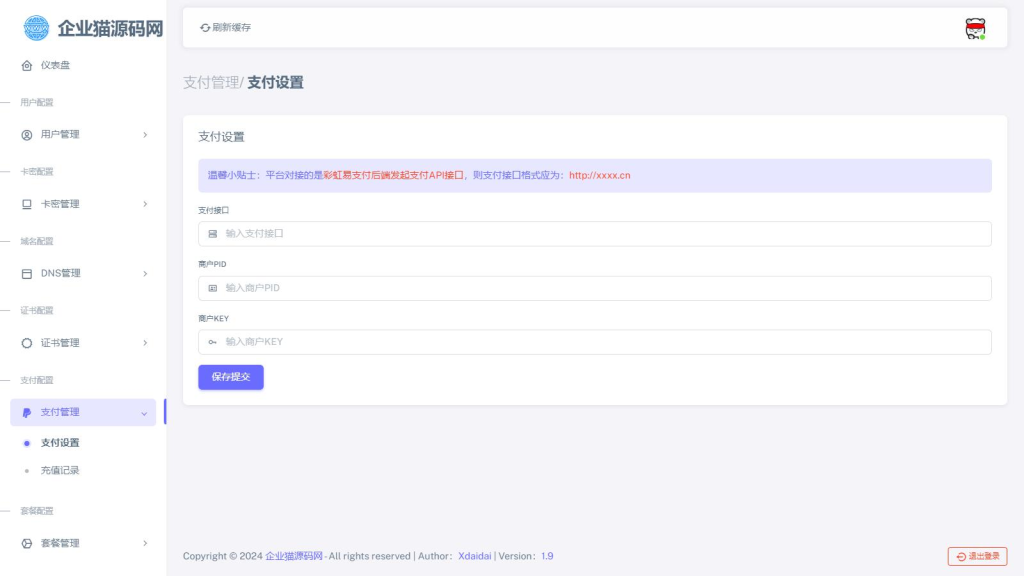This screenshot has width=1024, height=576.
Task: Click the 企业猫源码网 site logo icon
Action: coord(36,28)
